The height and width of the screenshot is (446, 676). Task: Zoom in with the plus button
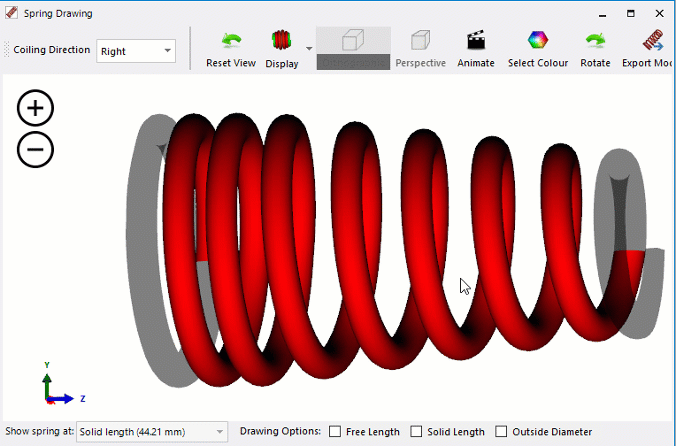pos(36,108)
